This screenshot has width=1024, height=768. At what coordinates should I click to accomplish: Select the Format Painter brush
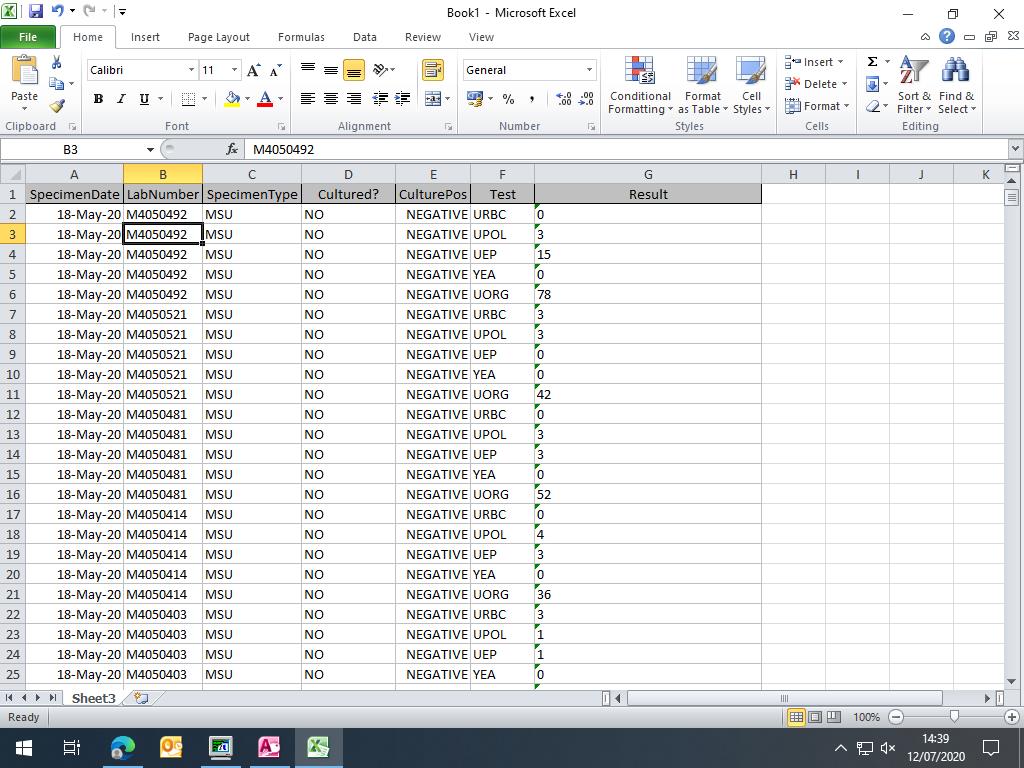(x=57, y=105)
